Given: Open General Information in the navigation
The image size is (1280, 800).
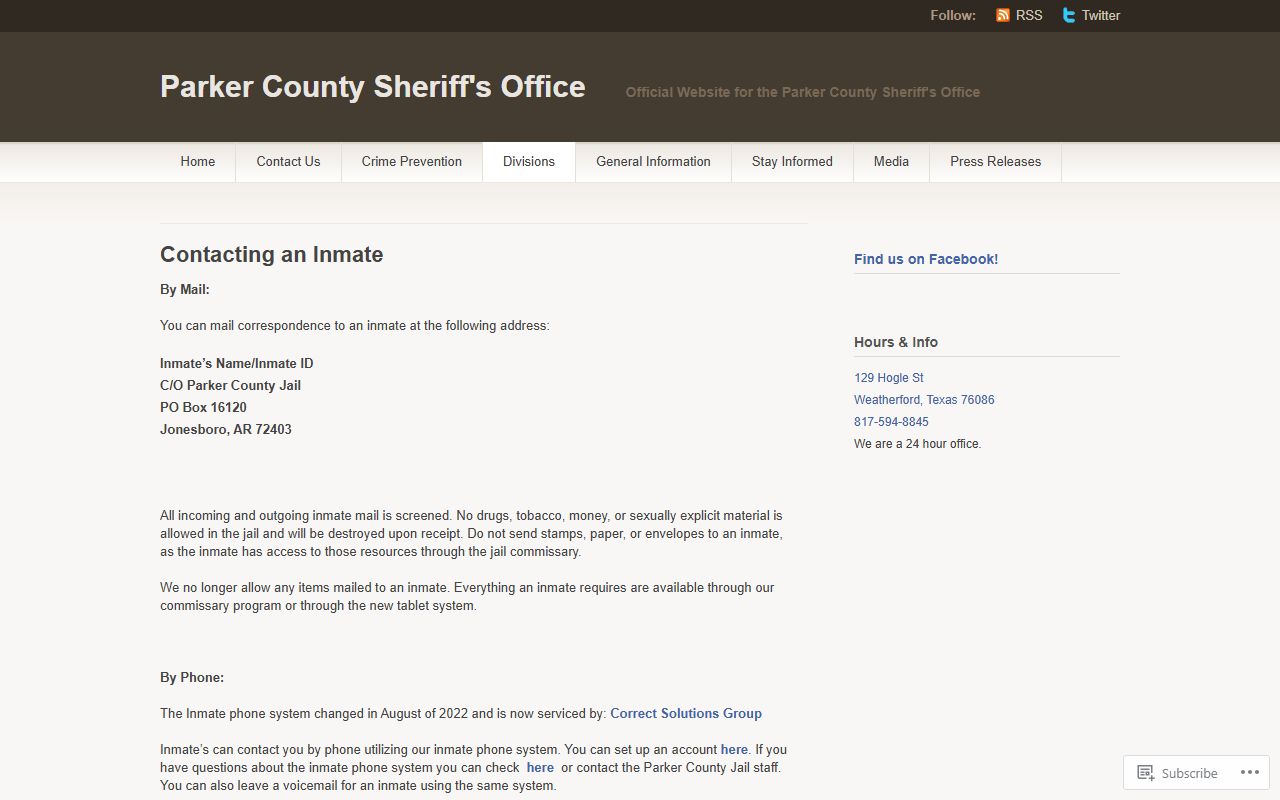Looking at the screenshot, I should click(x=654, y=162).
